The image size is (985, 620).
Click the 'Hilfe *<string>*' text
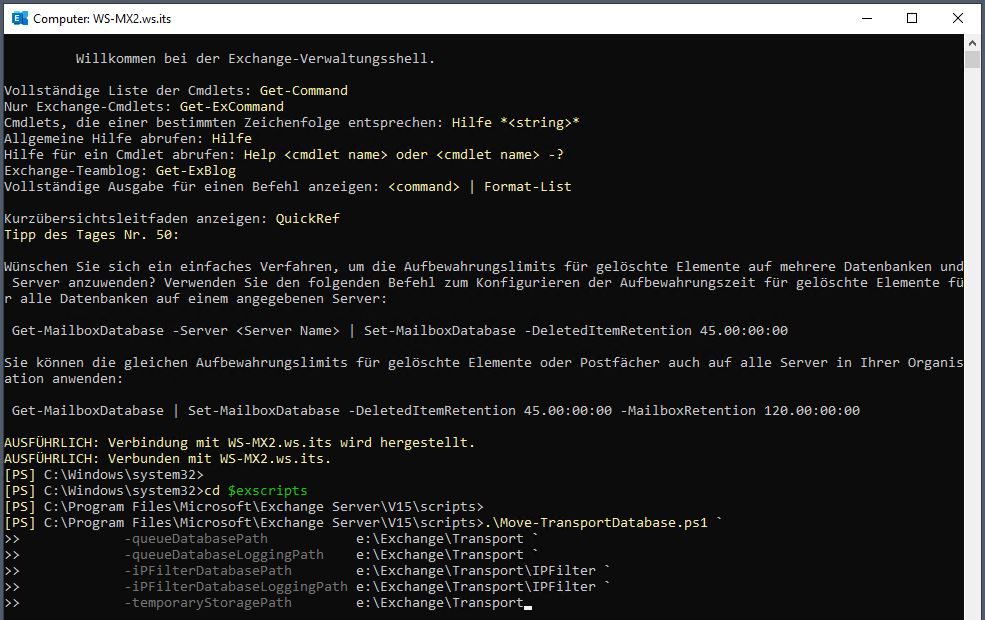click(515, 122)
